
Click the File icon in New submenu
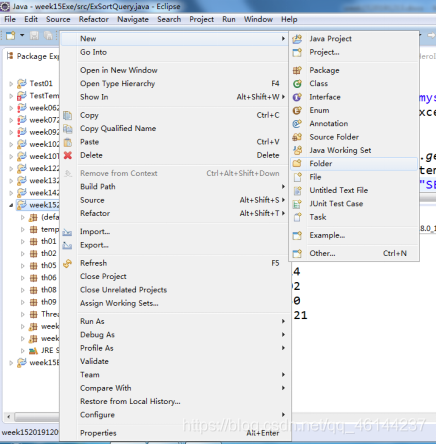(x=297, y=177)
